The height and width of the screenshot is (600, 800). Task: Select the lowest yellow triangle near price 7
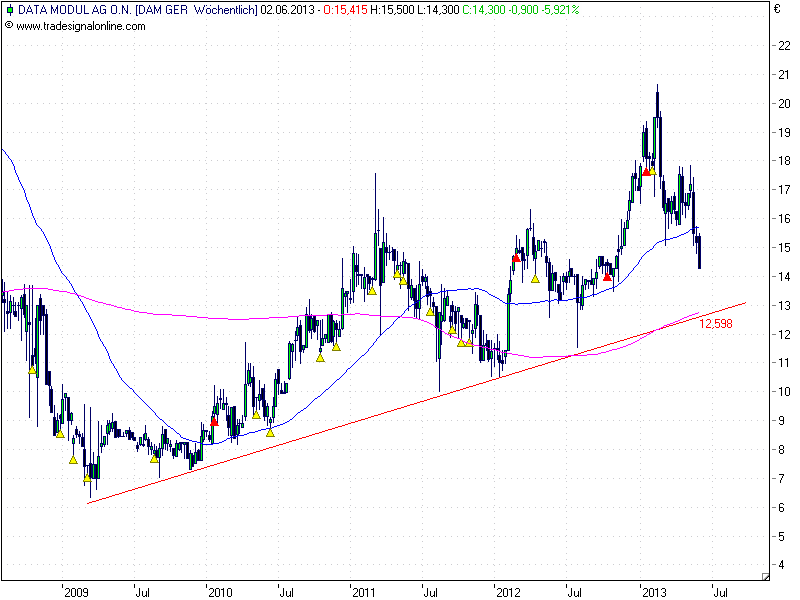(x=87, y=478)
